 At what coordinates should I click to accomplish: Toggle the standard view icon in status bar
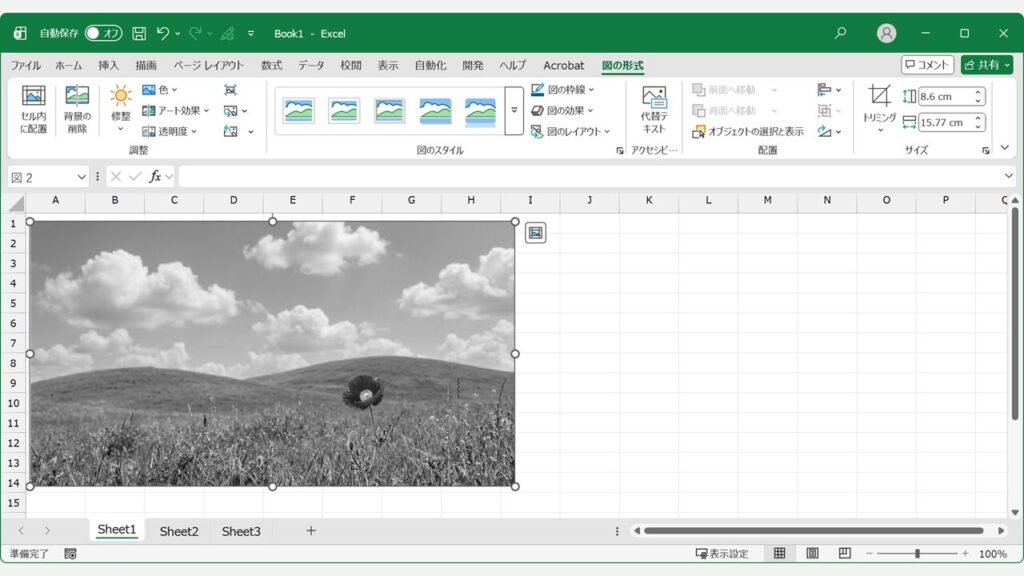777,553
